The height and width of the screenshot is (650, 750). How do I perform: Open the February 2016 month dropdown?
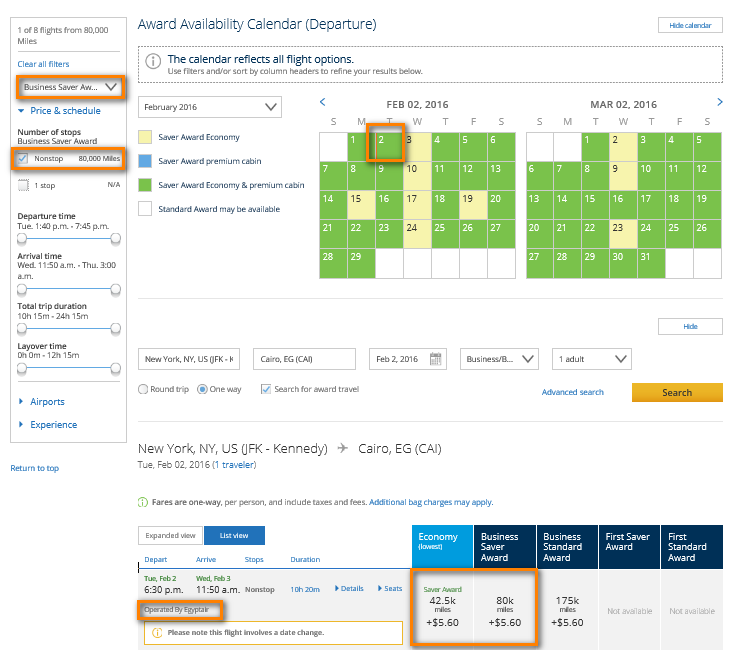[x=211, y=107]
